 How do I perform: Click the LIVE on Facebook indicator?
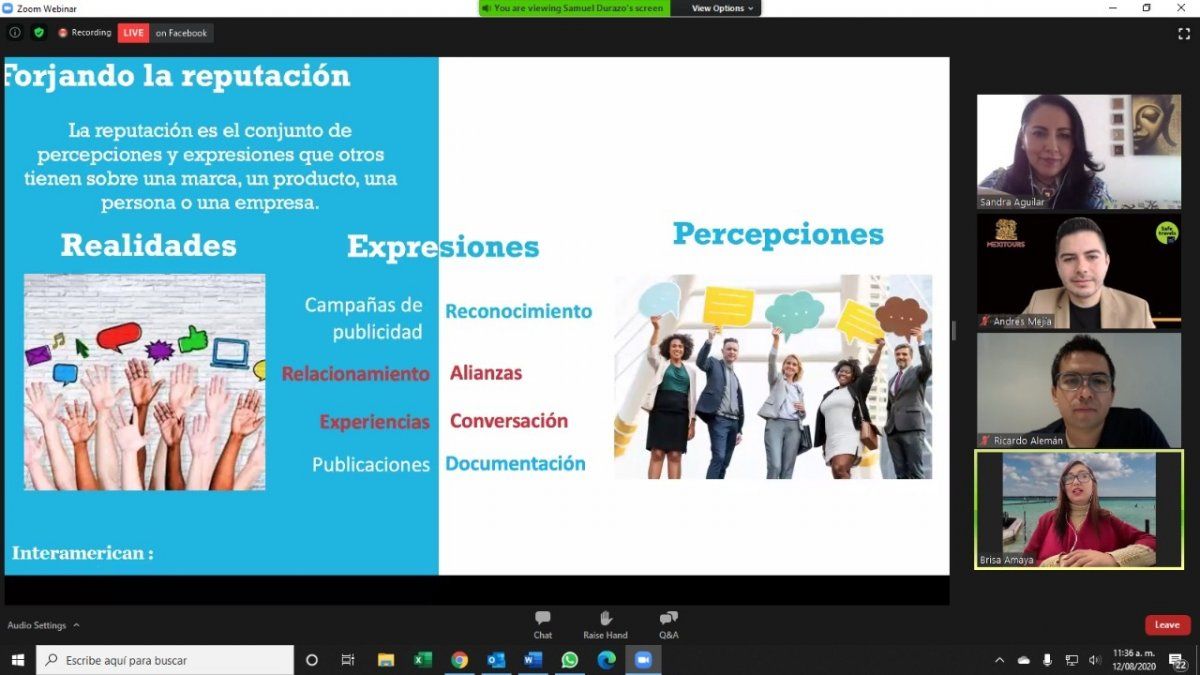(166, 33)
